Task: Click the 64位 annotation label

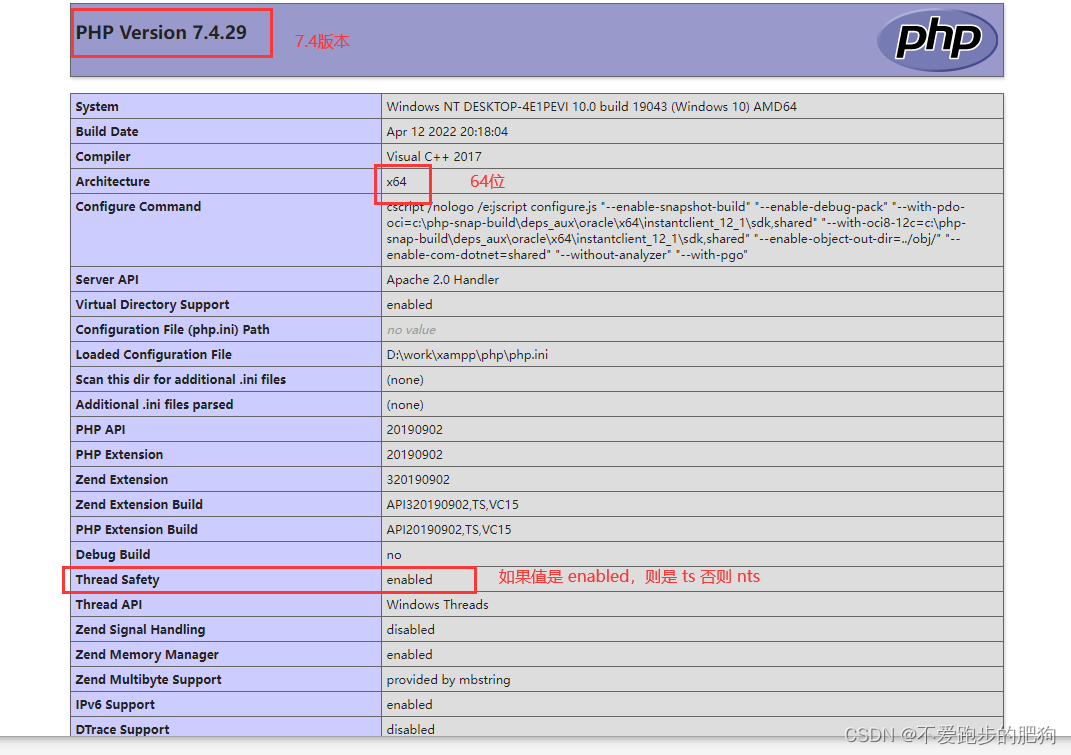Action: (487, 181)
